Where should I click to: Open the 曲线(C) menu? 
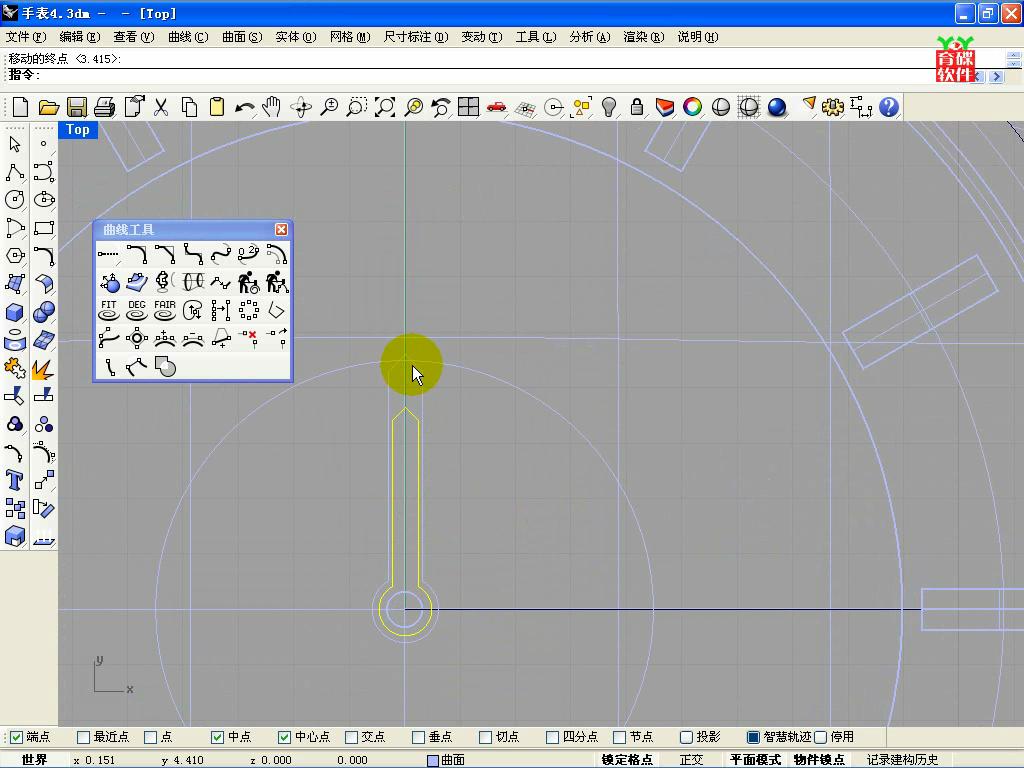pyautogui.click(x=188, y=37)
